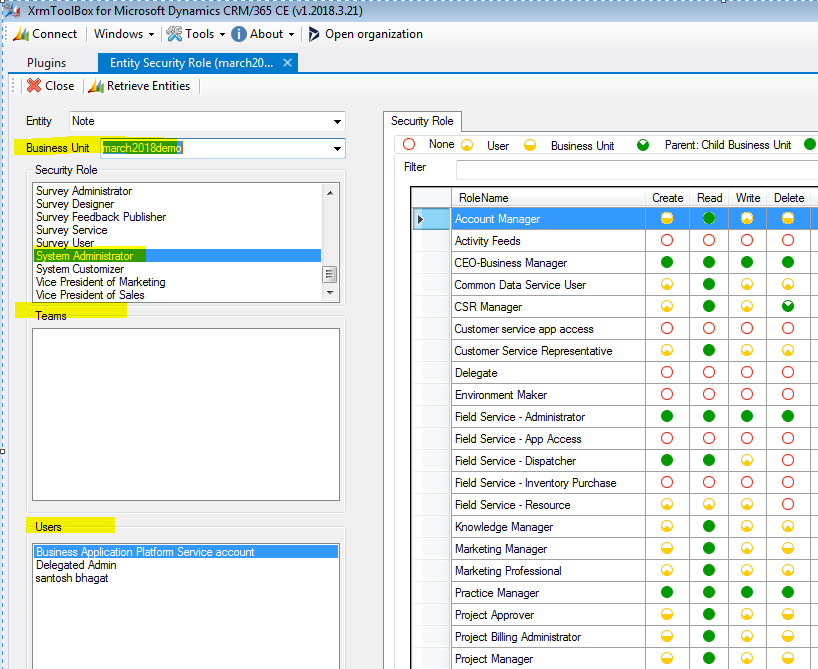Sort by the Read column header
Viewport: 818px width, 669px height.
[x=709, y=198]
